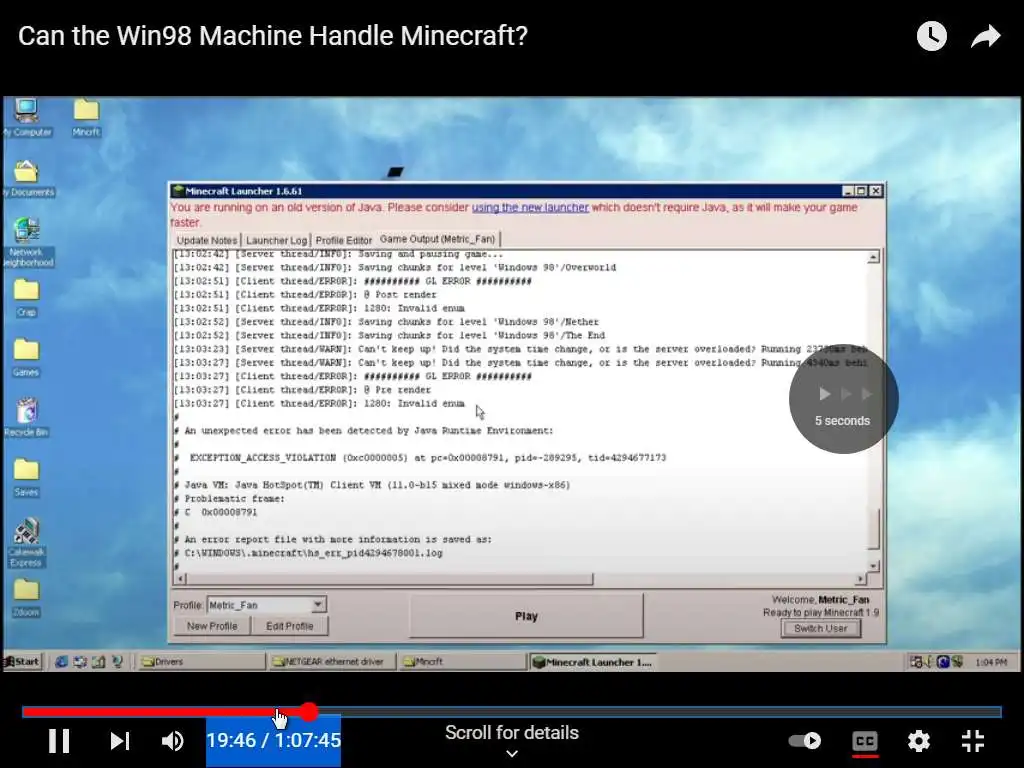The image size is (1024, 768).
Task: Click the horizontal scrollbar thumb in log
Action: pos(391,579)
